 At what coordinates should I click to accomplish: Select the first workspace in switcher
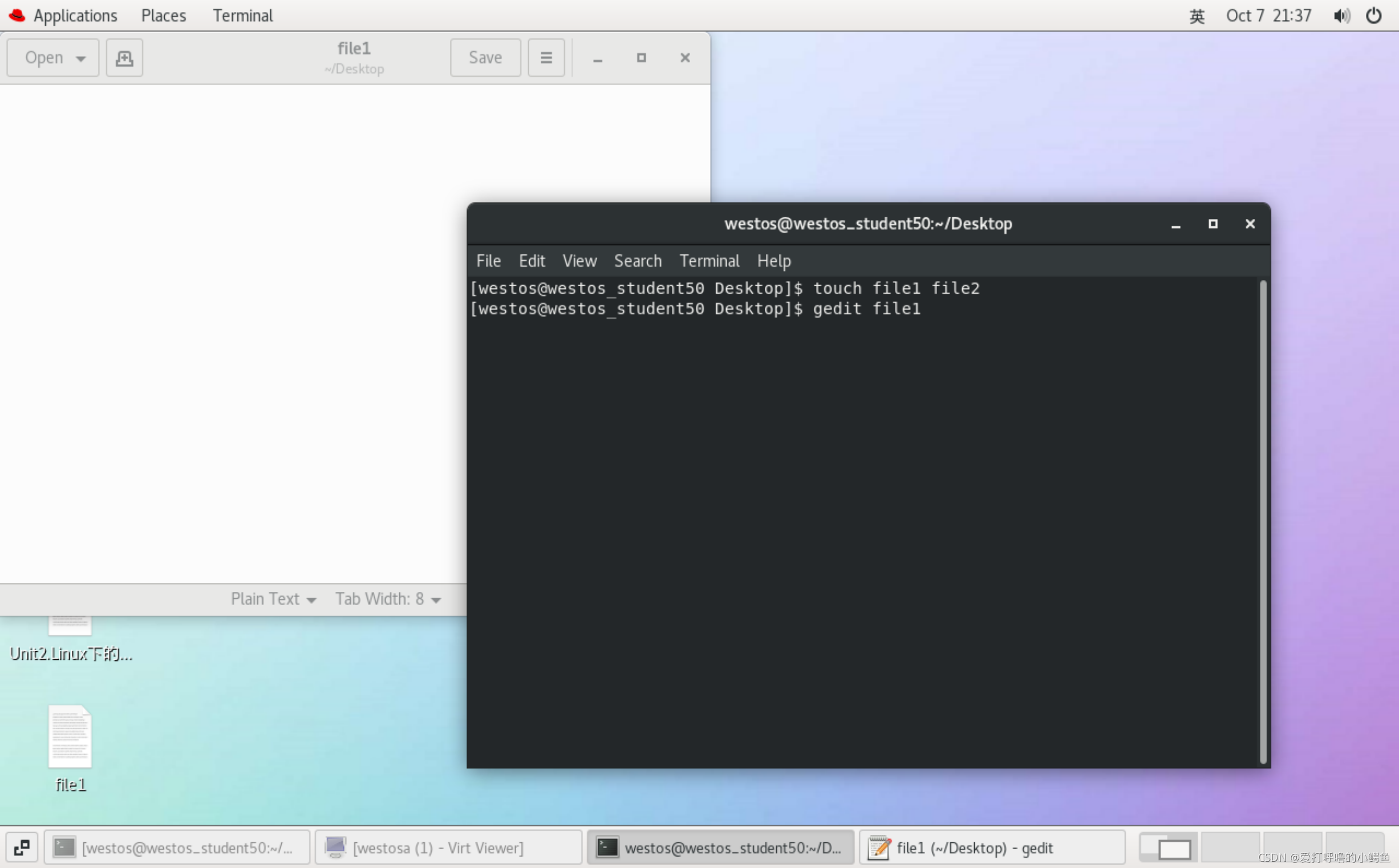click(1168, 847)
